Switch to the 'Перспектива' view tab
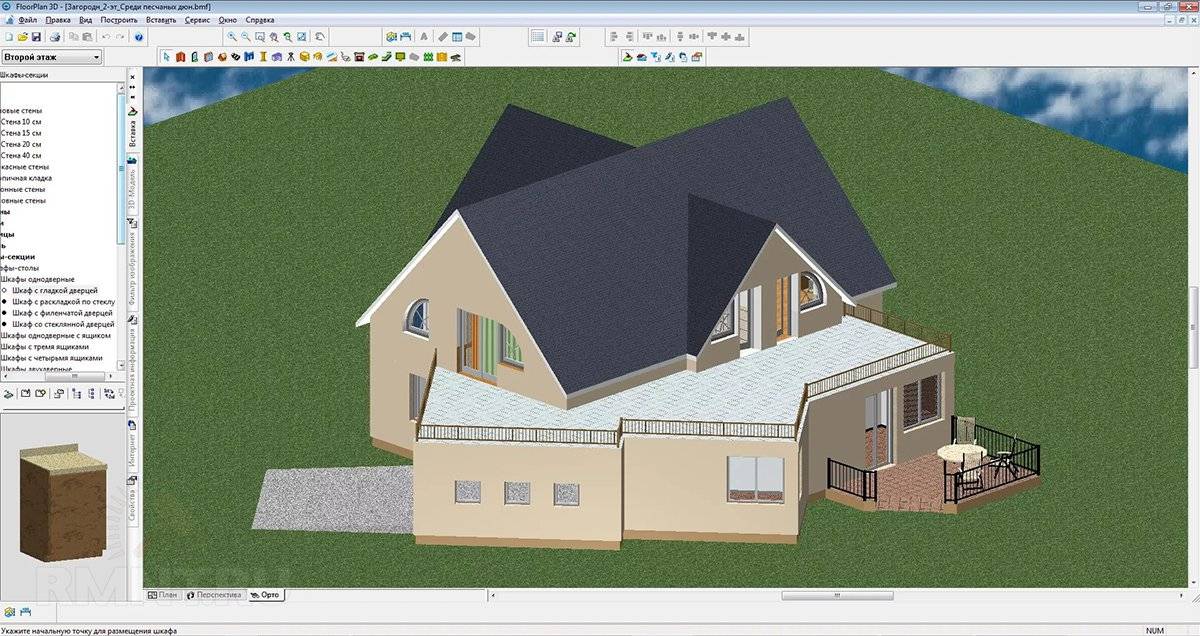The image size is (1200, 636). pos(214,595)
